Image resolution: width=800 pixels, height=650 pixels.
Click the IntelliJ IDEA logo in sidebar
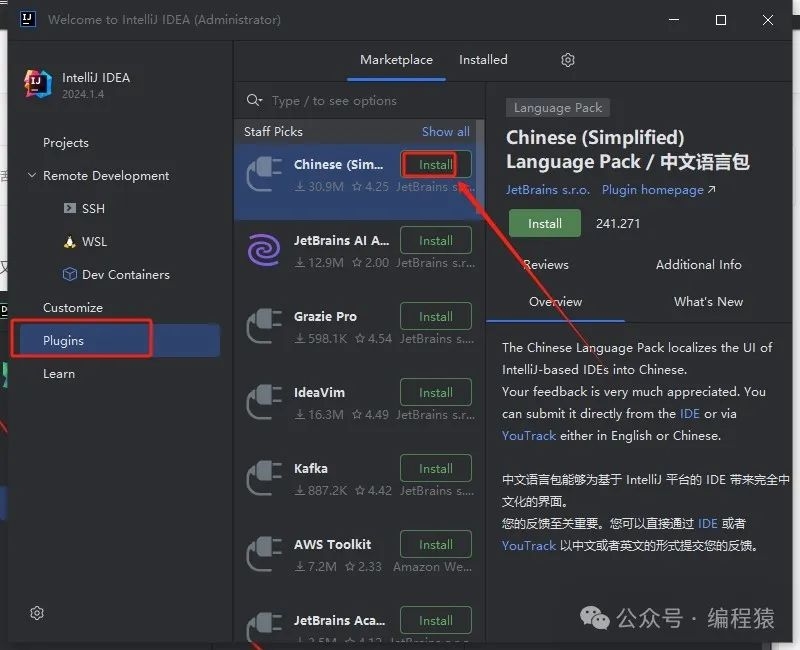[38, 86]
